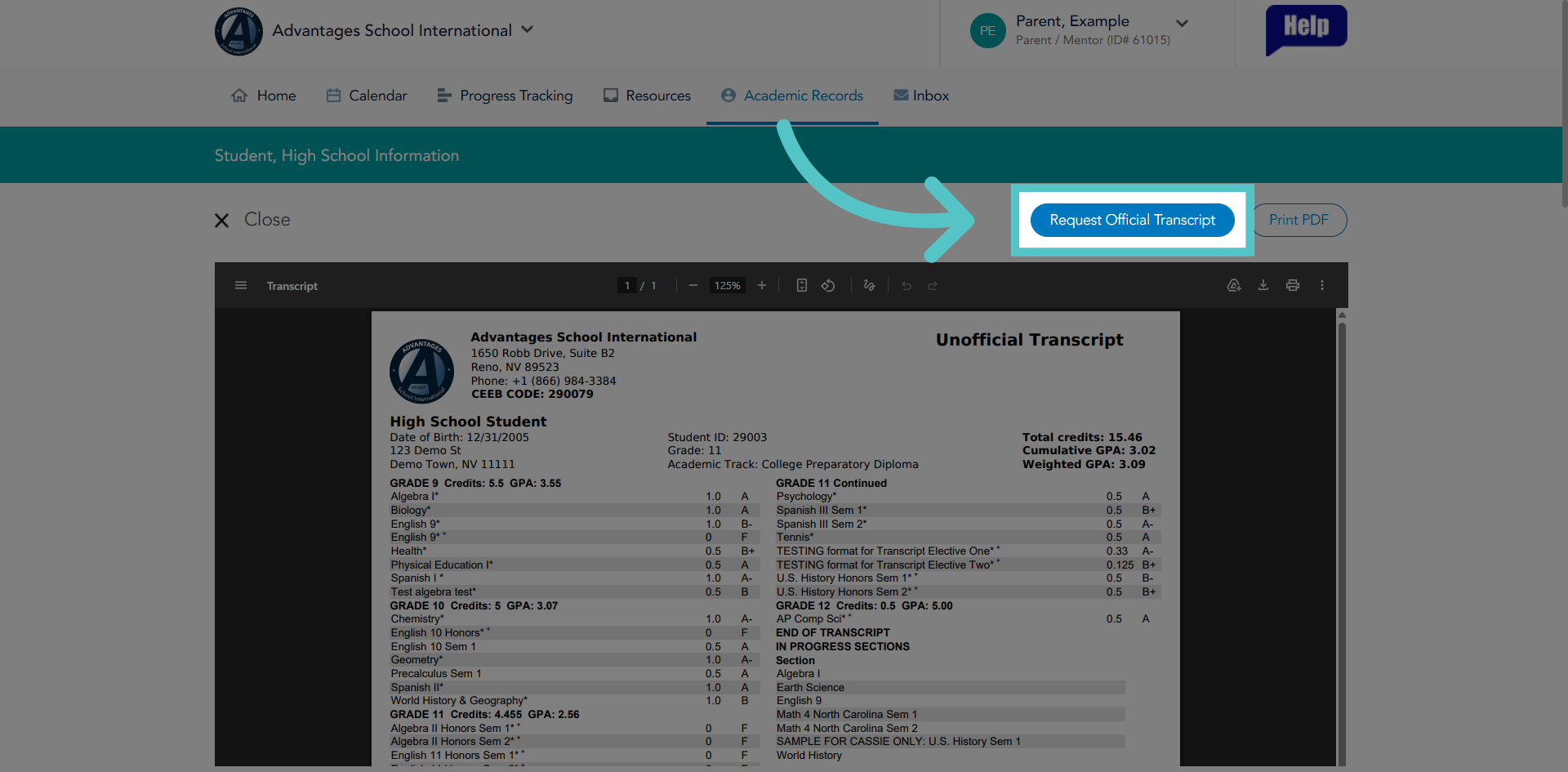Print the transcript from the viewer toolbar
This screenshot has width=1568, height=772.
[x=1293, y=285]
